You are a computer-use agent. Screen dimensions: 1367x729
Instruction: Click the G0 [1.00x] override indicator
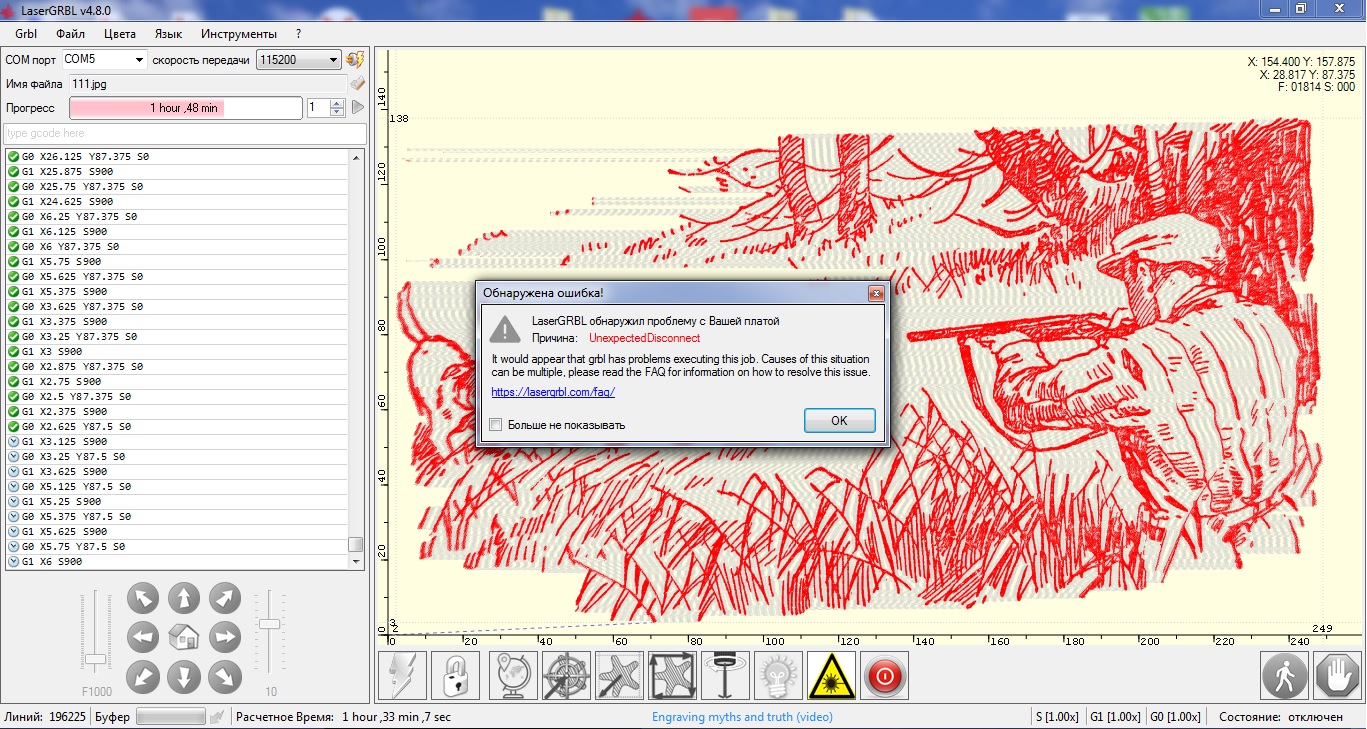[x=1174, y=717]
